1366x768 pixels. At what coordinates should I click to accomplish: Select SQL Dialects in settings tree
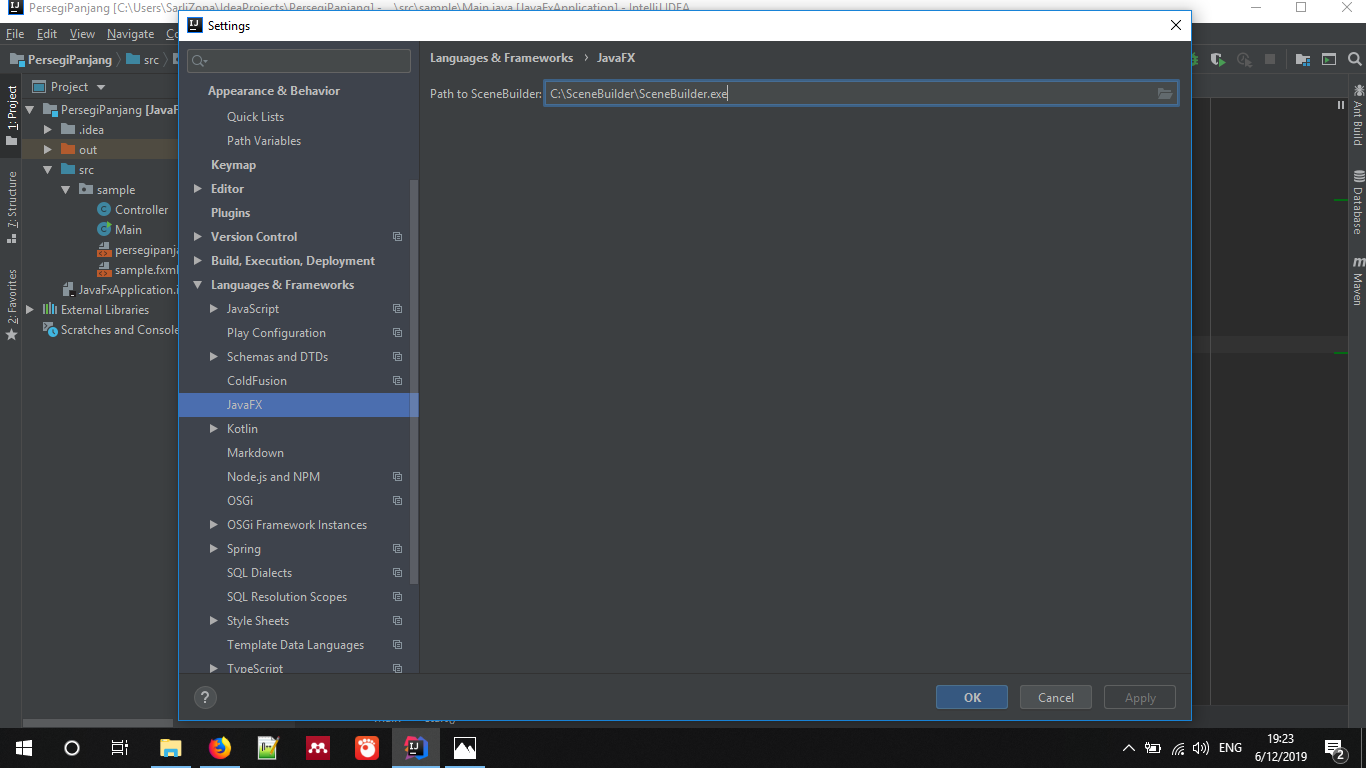(259, 573)
